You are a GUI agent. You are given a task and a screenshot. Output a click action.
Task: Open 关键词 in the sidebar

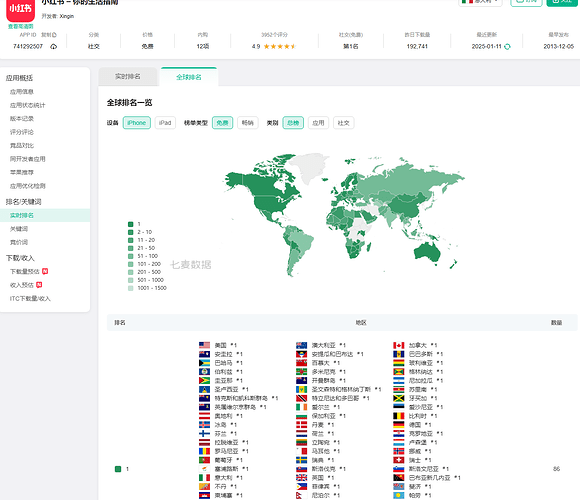[19, 229]
